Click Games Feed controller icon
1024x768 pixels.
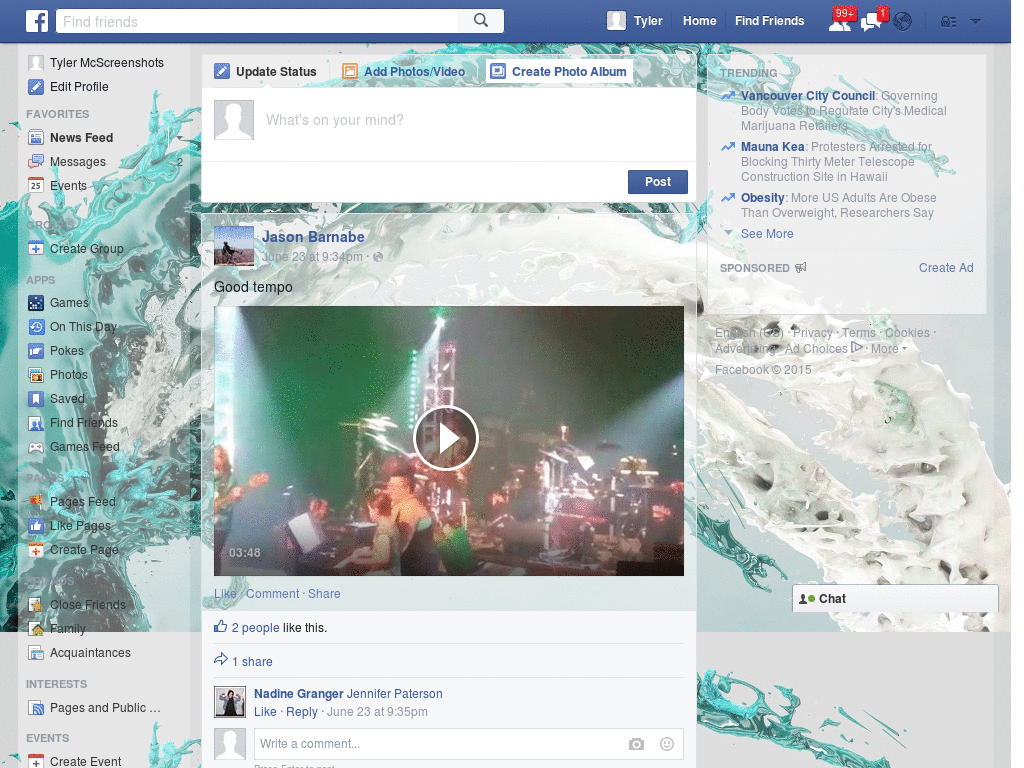click(x=36, y=447)
